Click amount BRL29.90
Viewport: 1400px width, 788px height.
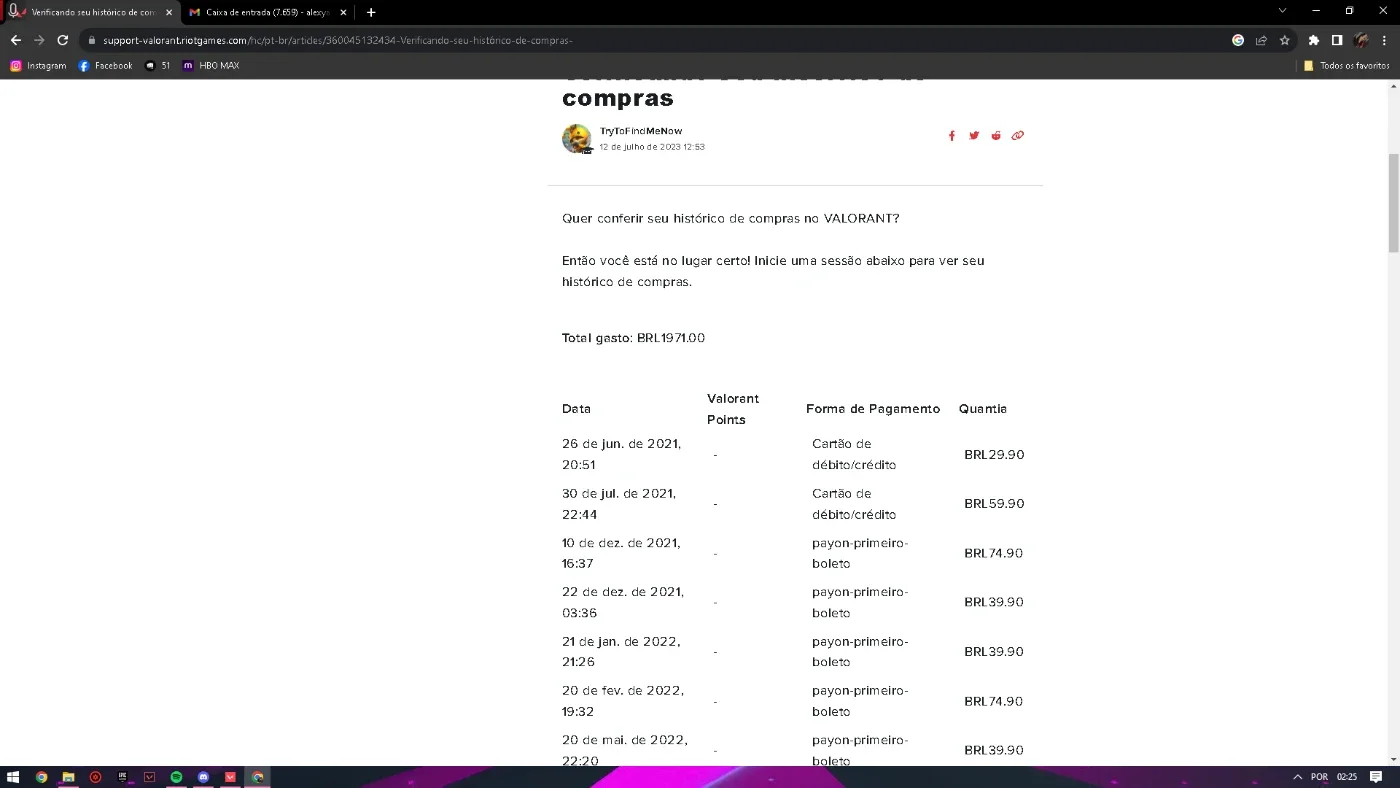(x=994, y=454)
